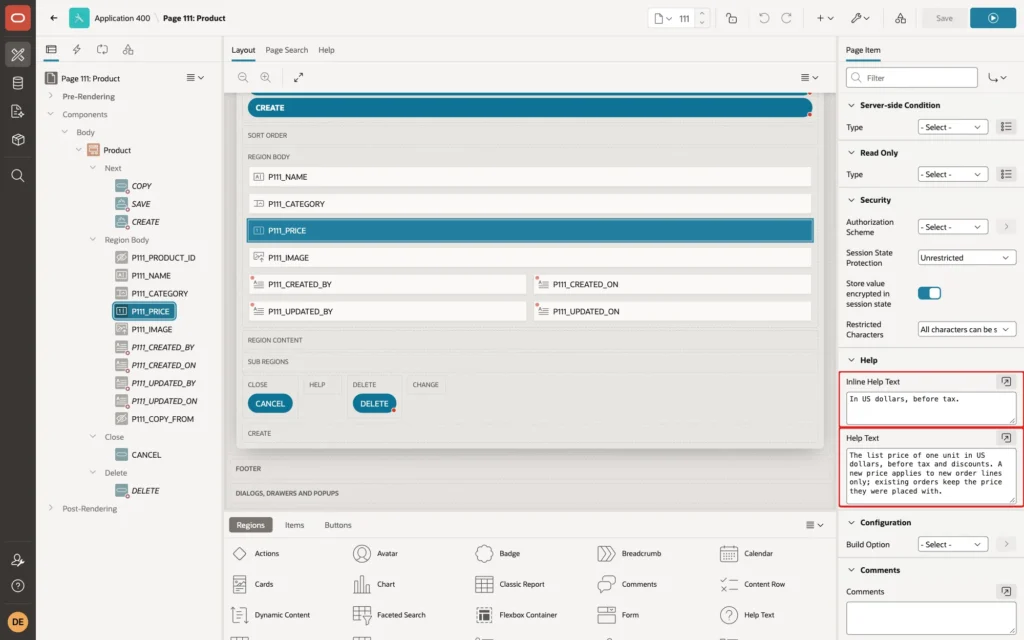Collapse the Help section

point(851,360)
